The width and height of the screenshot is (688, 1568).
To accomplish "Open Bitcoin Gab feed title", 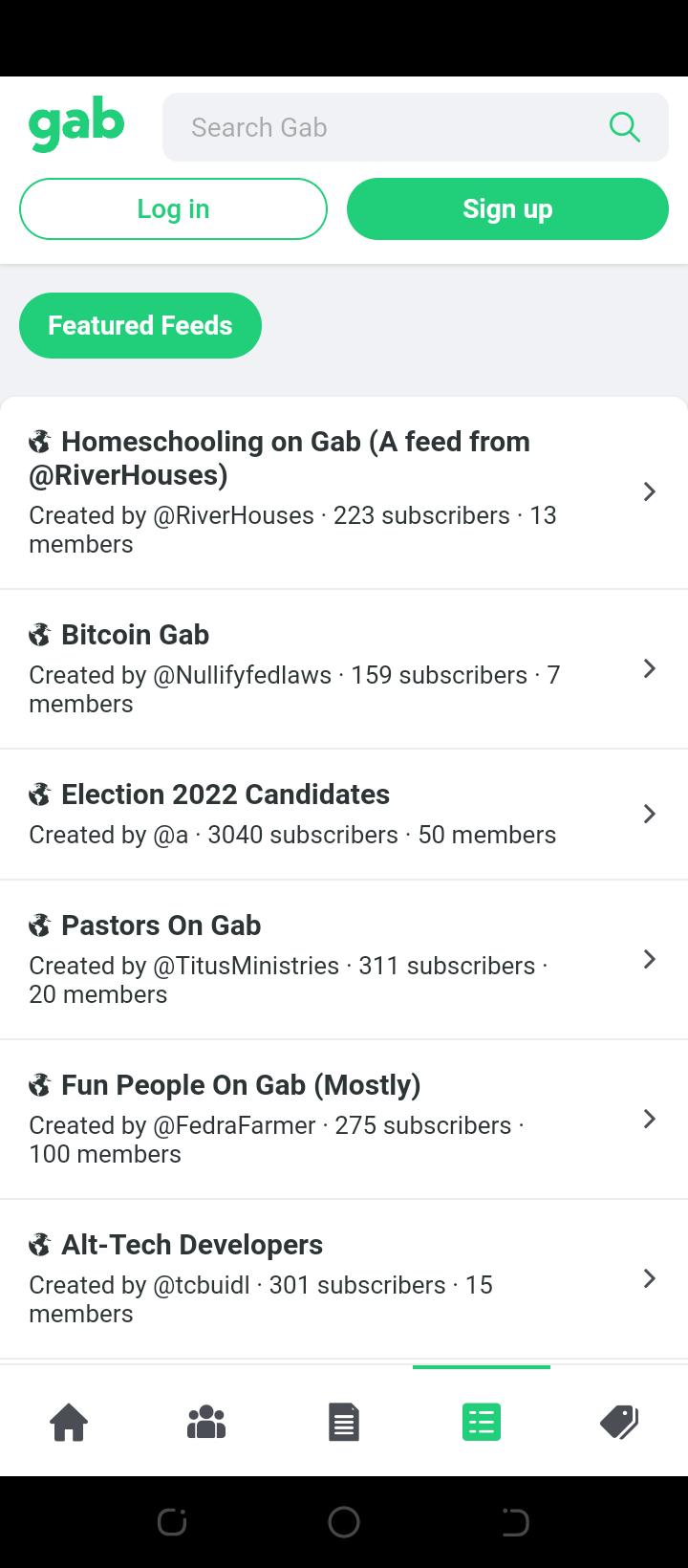I will 135,635.
